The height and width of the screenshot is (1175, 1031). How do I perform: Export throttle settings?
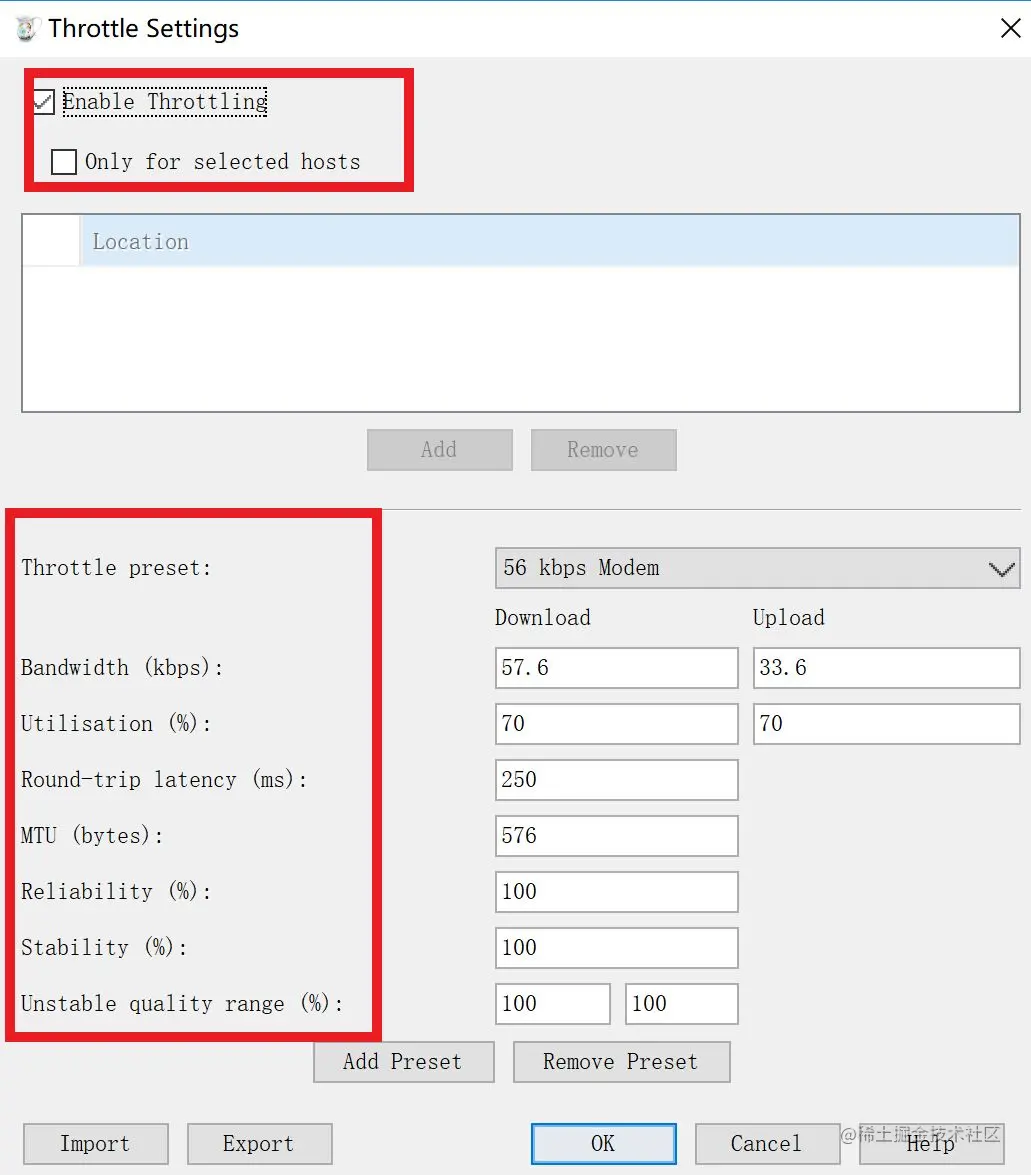pyautogui.click(x=259, y=1144)
